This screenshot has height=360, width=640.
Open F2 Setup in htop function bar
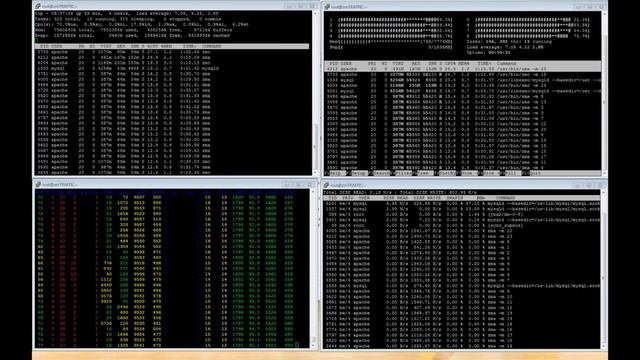coord(358,173)
